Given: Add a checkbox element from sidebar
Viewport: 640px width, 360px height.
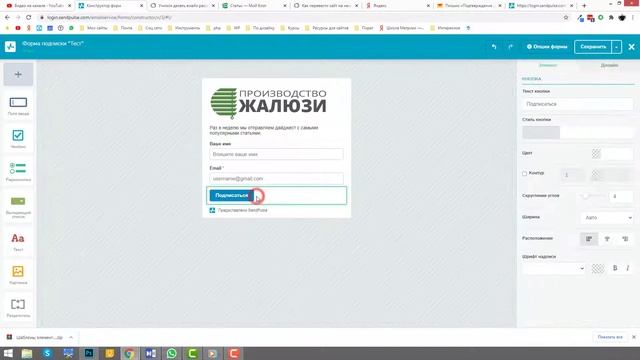Looking at the screenshot, I should point(18,138).
